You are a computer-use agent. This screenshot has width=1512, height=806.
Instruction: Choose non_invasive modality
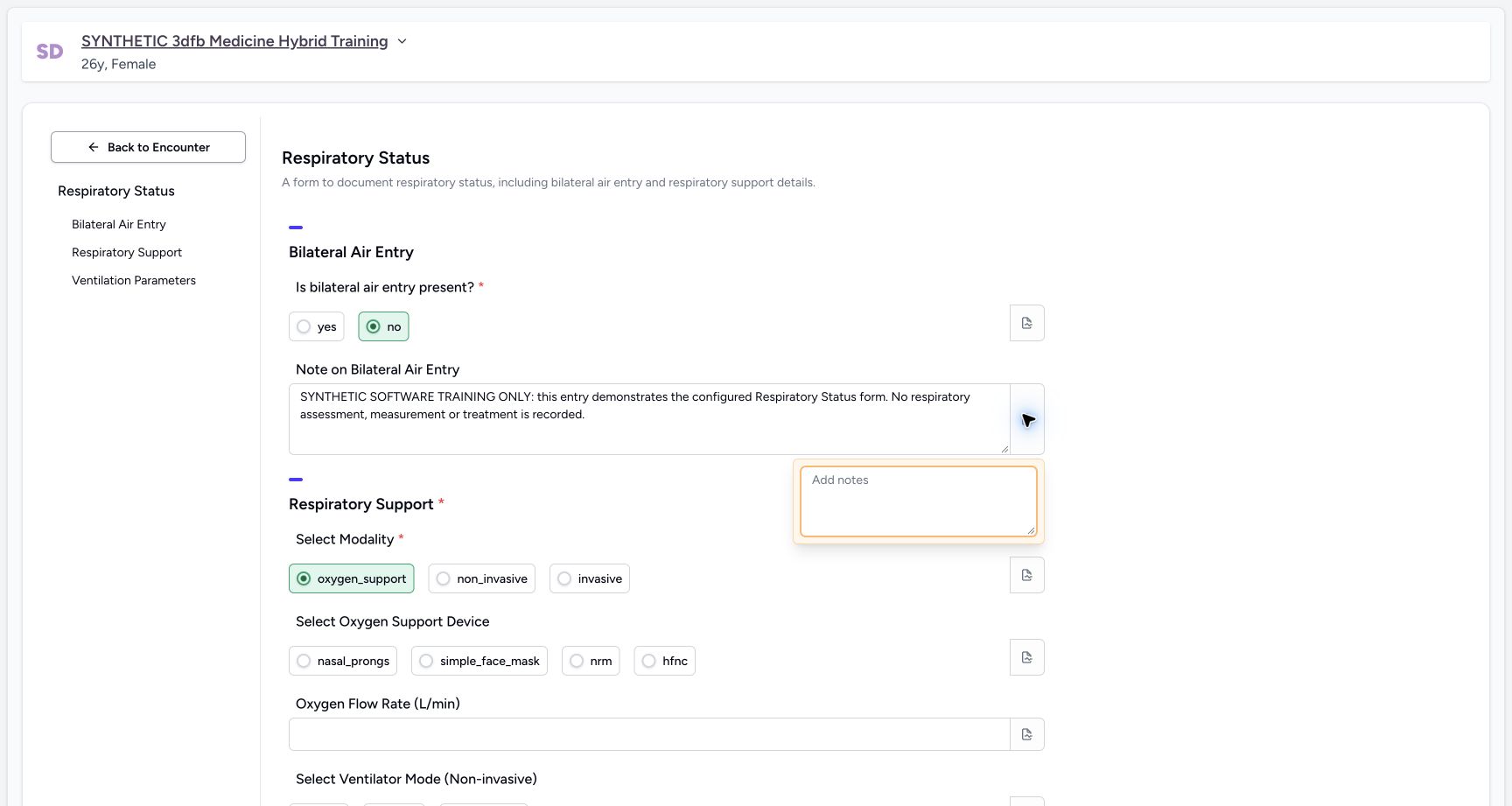(481, 578)
